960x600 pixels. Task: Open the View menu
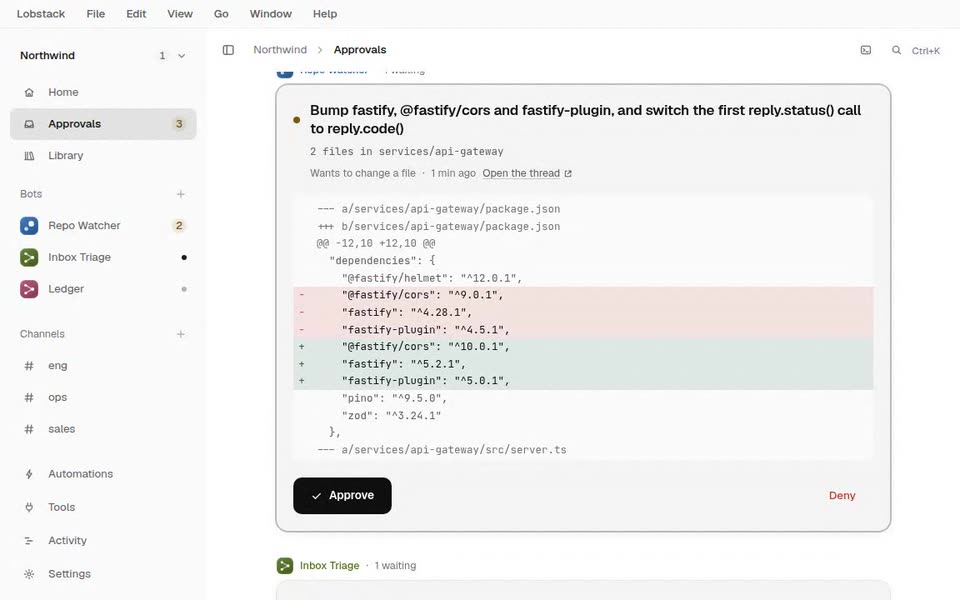(180, 13)
